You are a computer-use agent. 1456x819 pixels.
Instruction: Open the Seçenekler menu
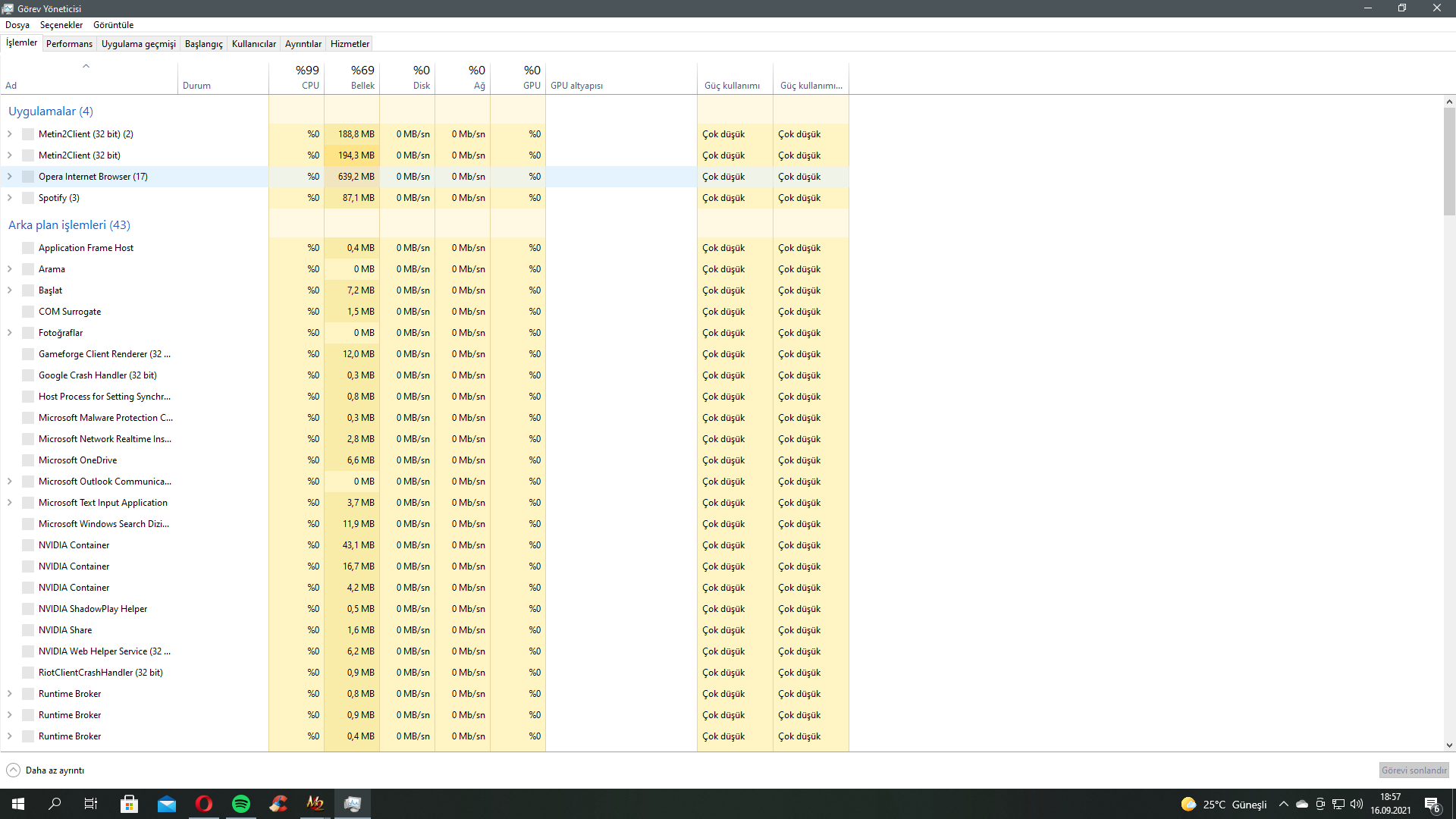point(61,25)
